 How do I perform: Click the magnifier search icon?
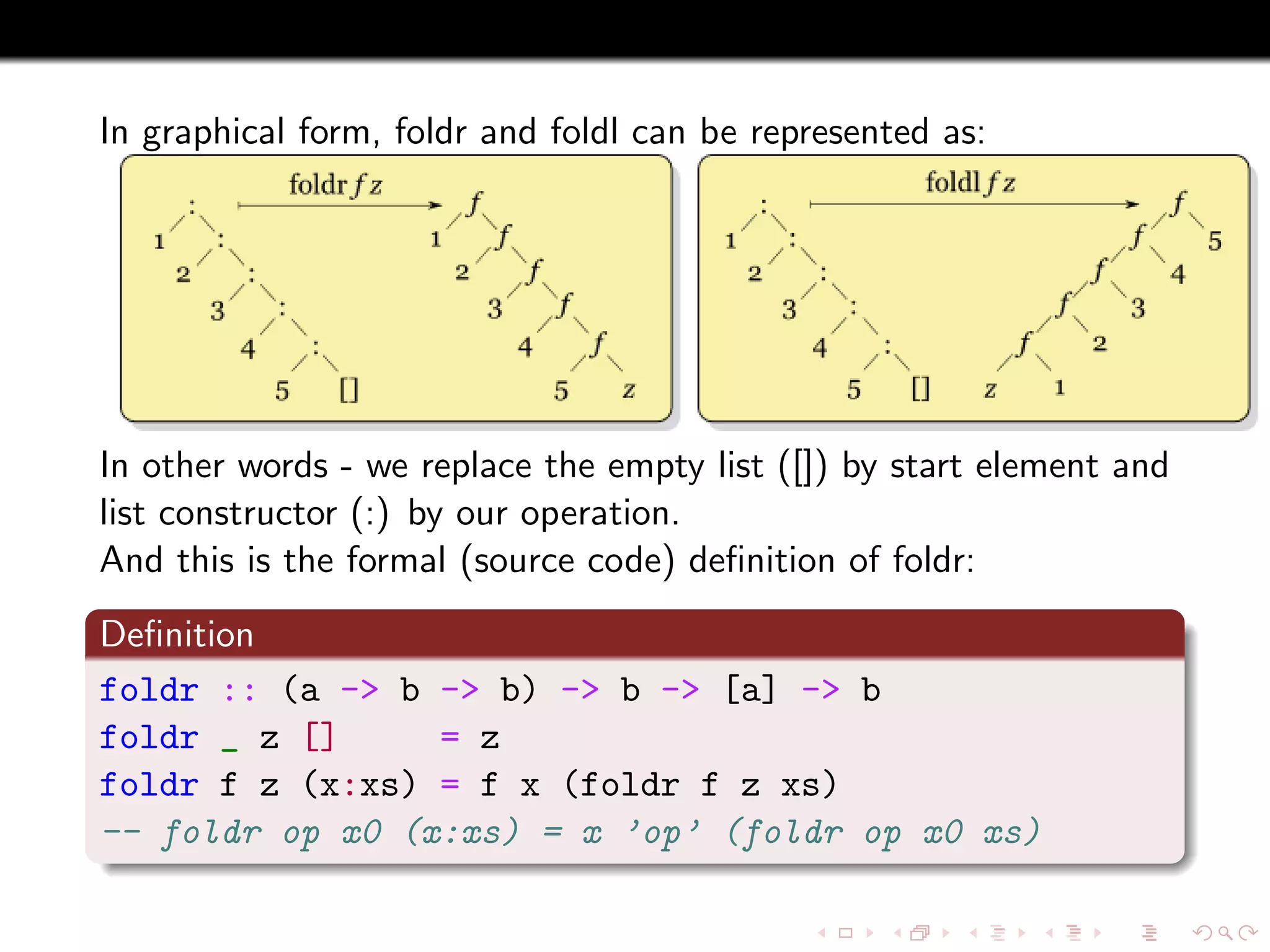click(1225, 932)
